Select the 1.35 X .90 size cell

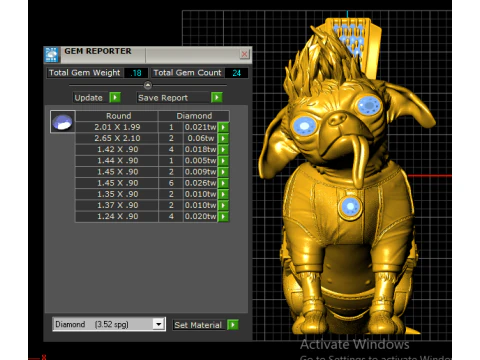[x=117, y=194]
